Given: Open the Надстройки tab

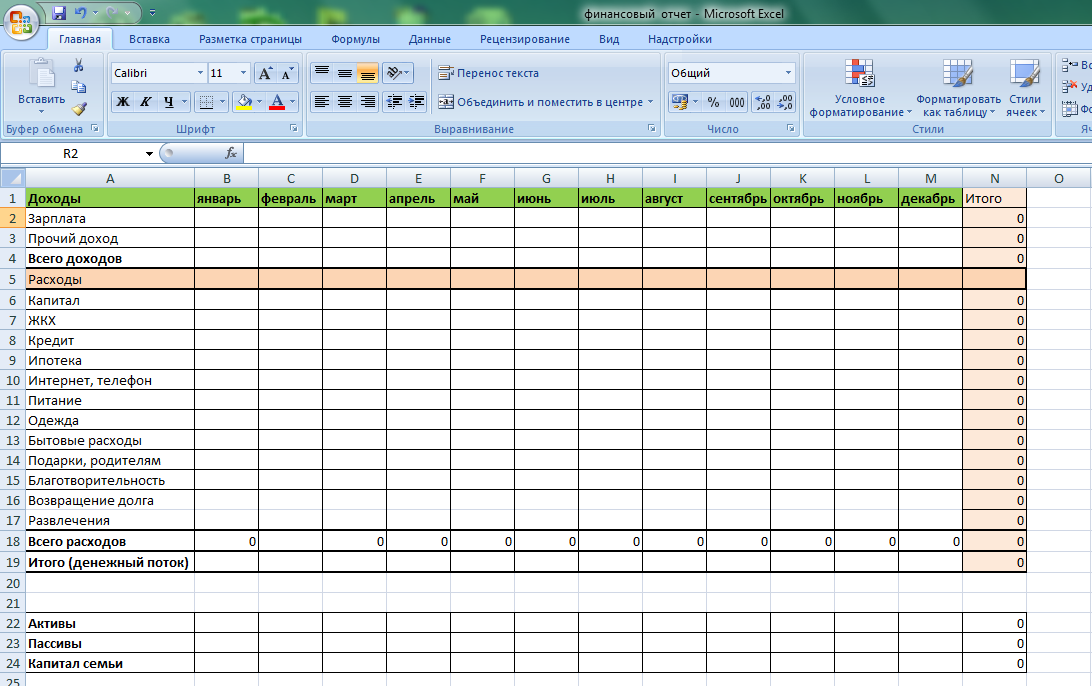Looking at the screenshot, I should (680, 39).
